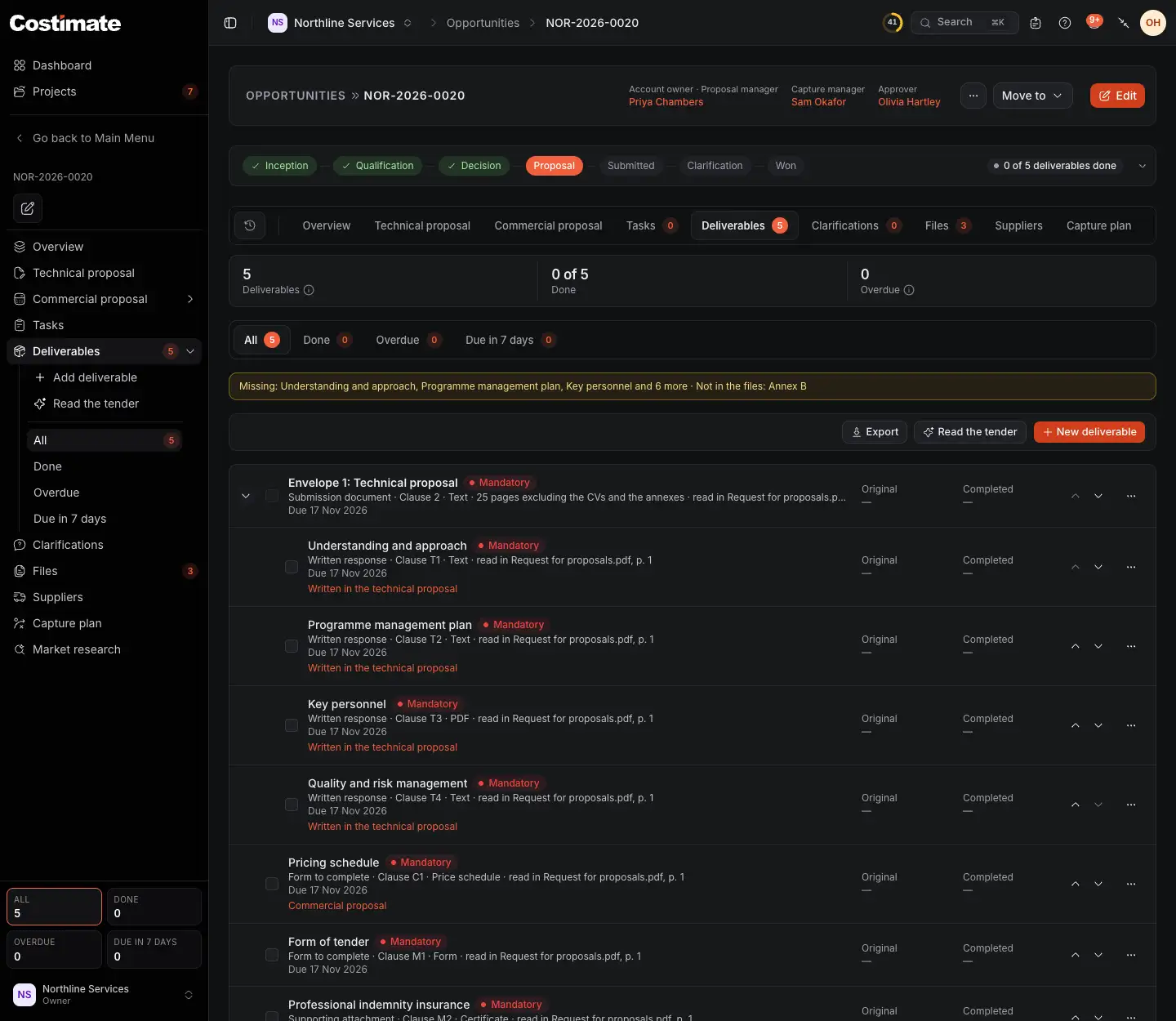Click the Search field in the top bar
The height and width of the screenshot is (1021, 1176).
(964, 23)
